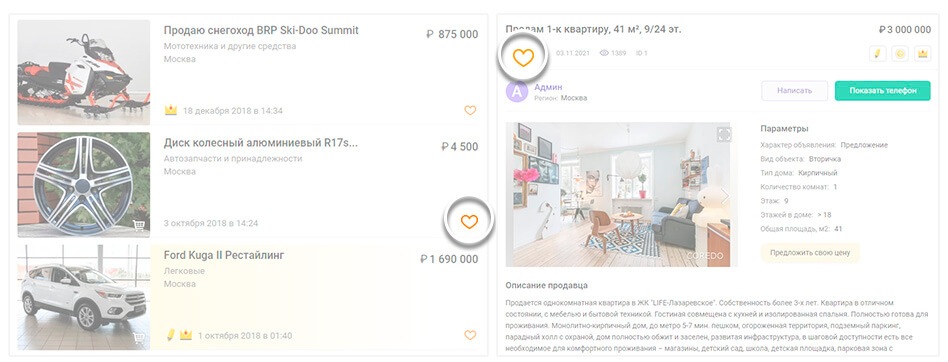Click the round coin icon in apartment header
The width and height of the screenshot is (948, 362).
point(900,54)
